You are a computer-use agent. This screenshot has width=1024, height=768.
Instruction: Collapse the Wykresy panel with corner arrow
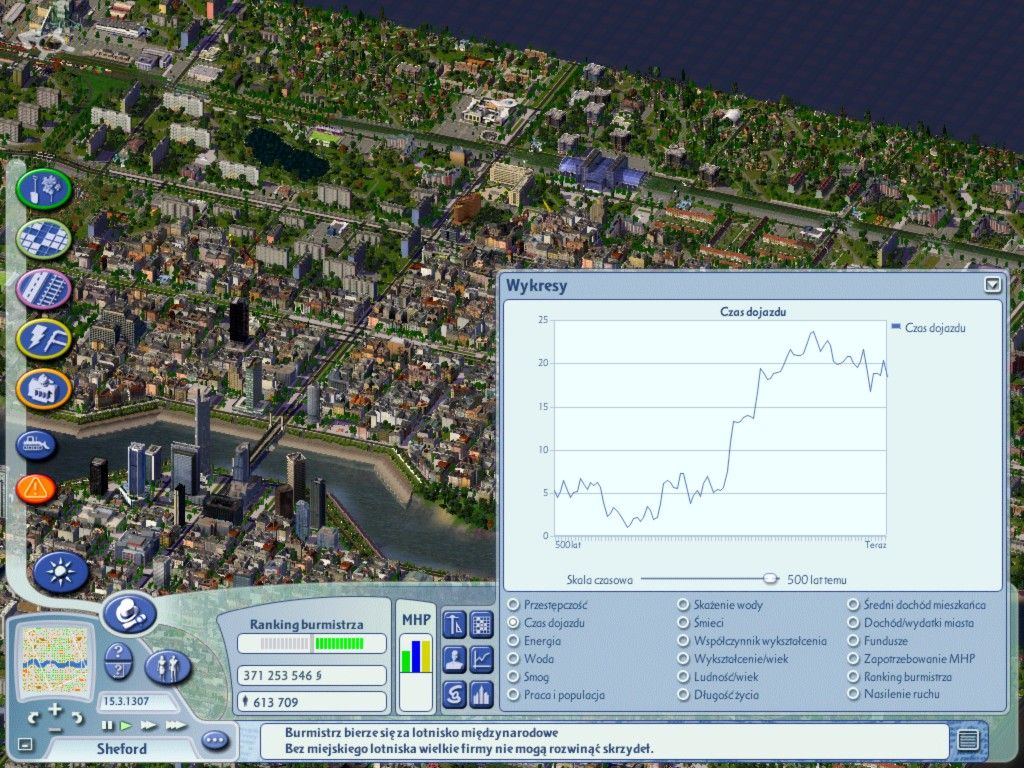992,284
